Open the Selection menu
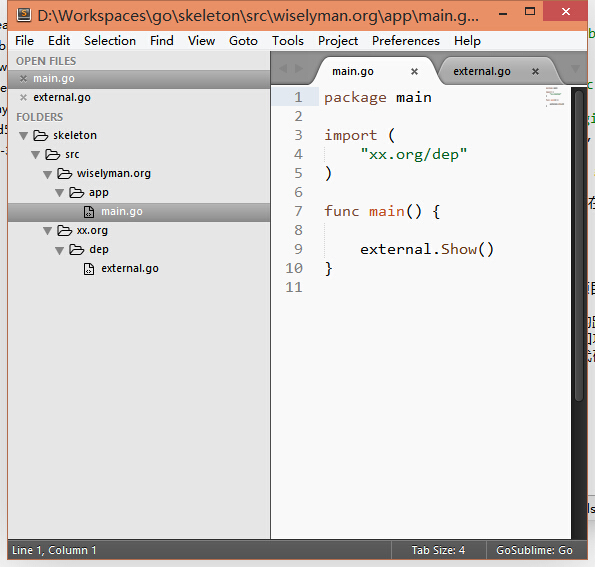Screen dimensions: 595x567 click(x=110, y=41)
